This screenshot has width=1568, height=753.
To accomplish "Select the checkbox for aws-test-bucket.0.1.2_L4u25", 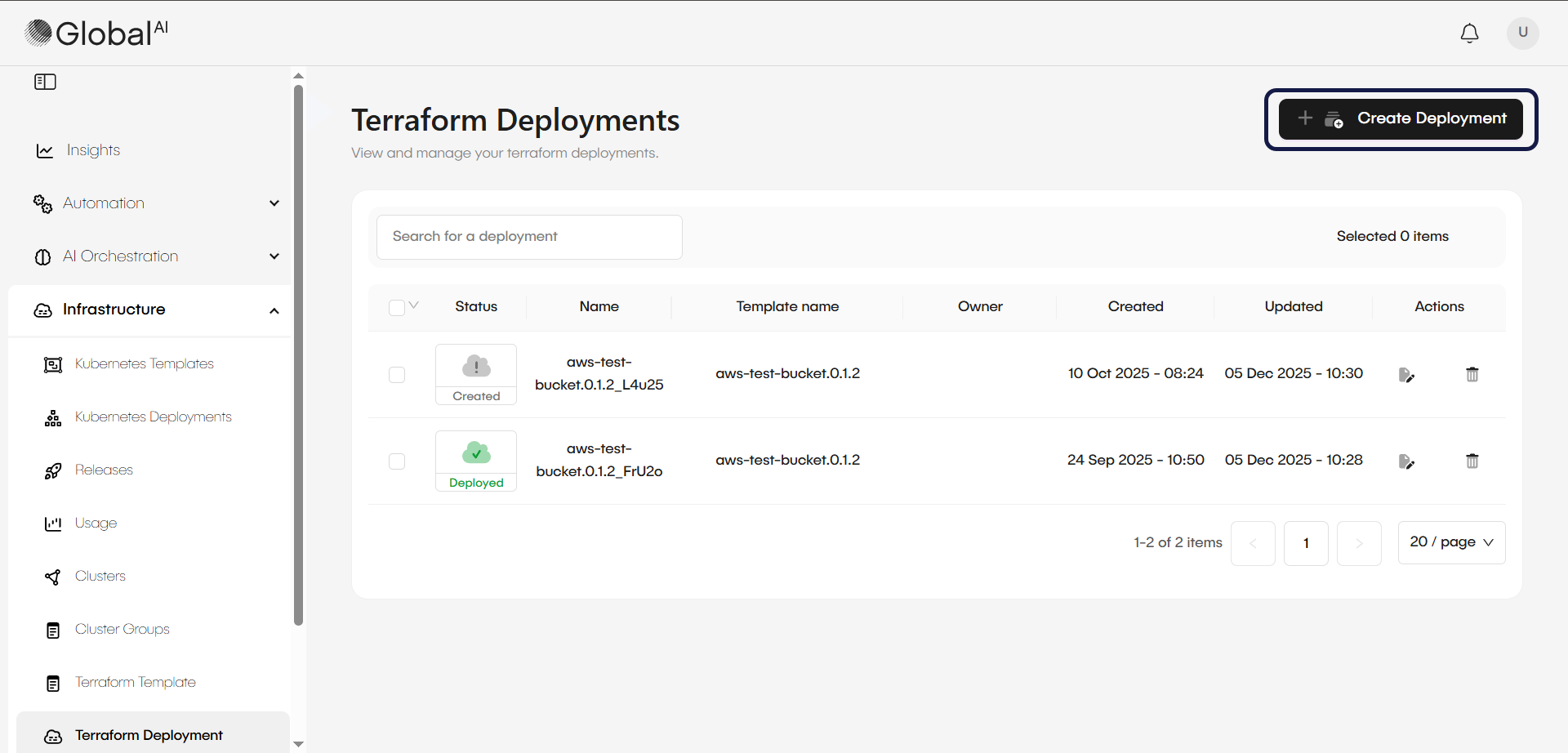I will click(x=397, y=374).
